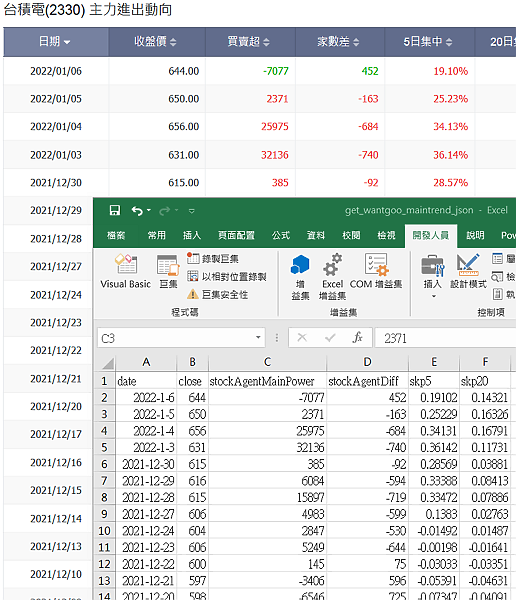Screen dimensions: 516x600
Task: Switch to the 插入 ribbon tab
Action: click(x=192, y=235)
